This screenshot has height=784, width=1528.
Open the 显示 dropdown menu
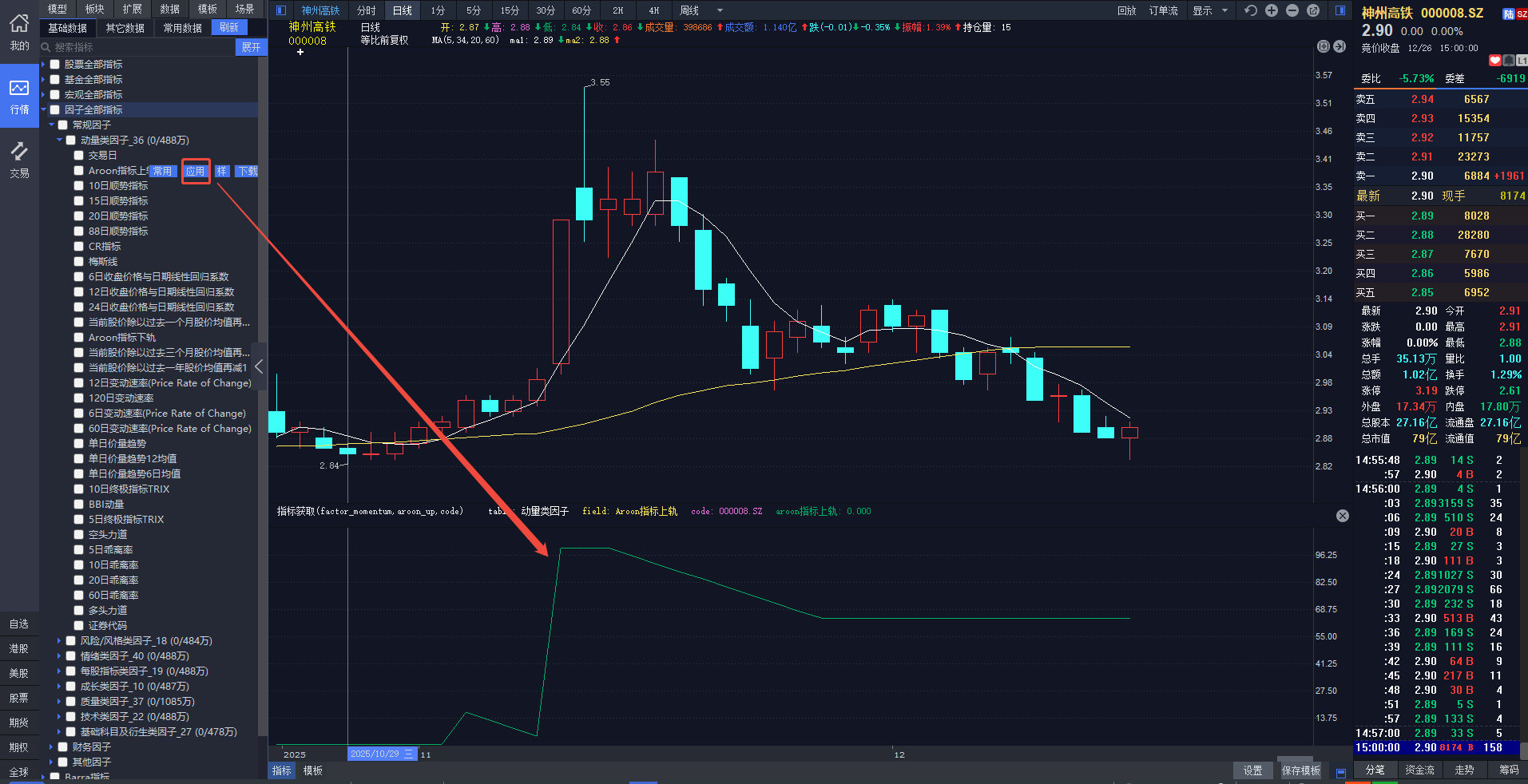click(x=1209, y=10)
